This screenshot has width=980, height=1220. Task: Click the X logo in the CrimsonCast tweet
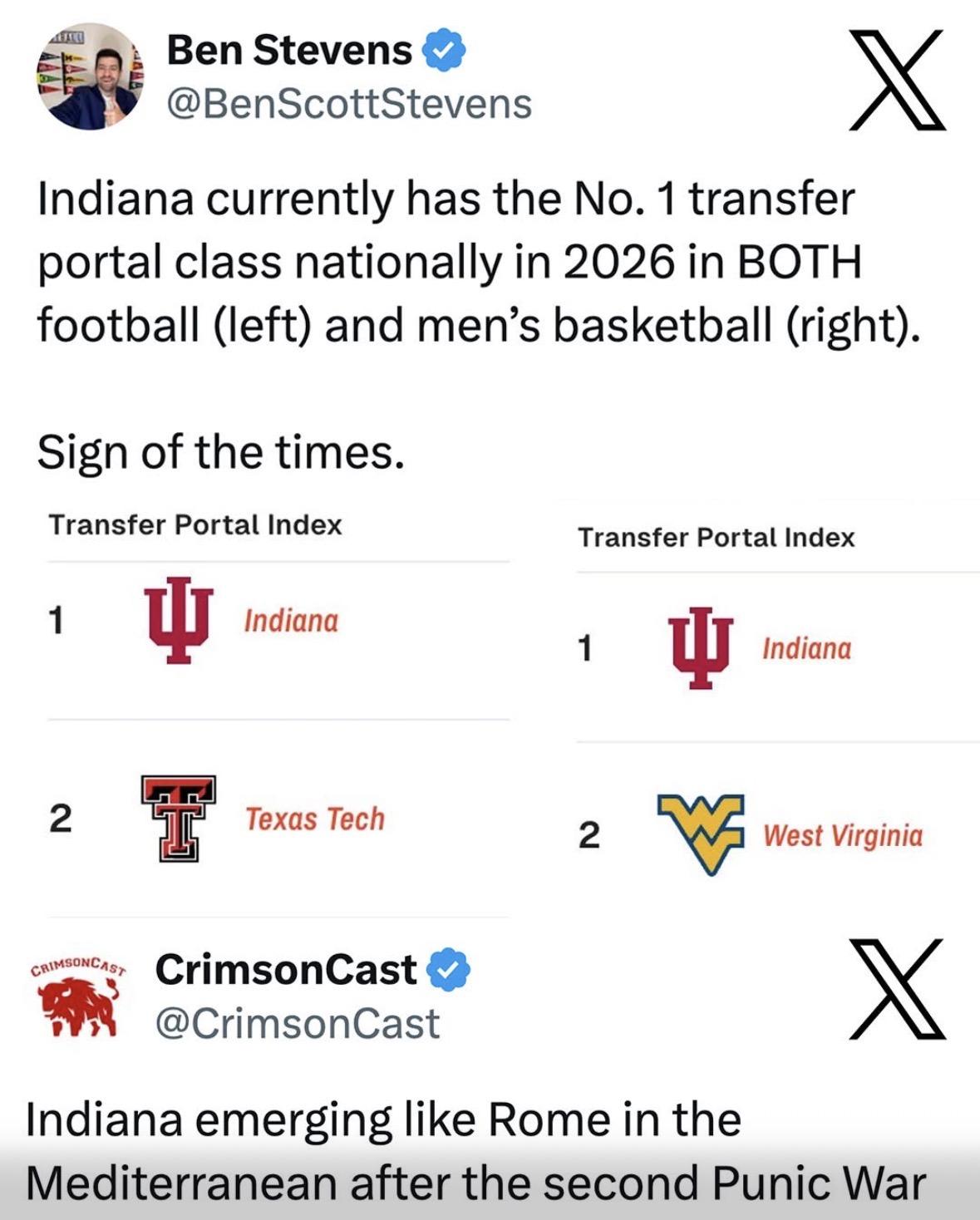tap(897, 989)
